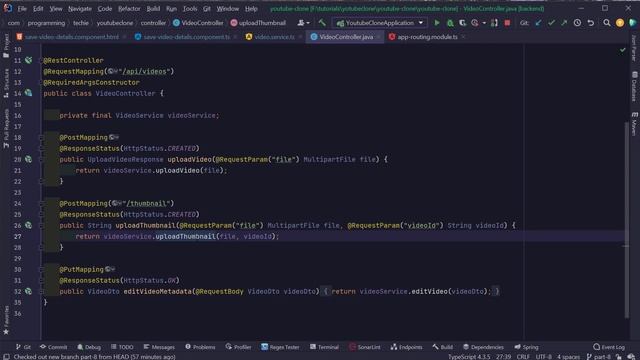Viewport: 640px width, 360px height.
Task: Open Search Everywhere magnifier icon
Action: click(607, 23)
